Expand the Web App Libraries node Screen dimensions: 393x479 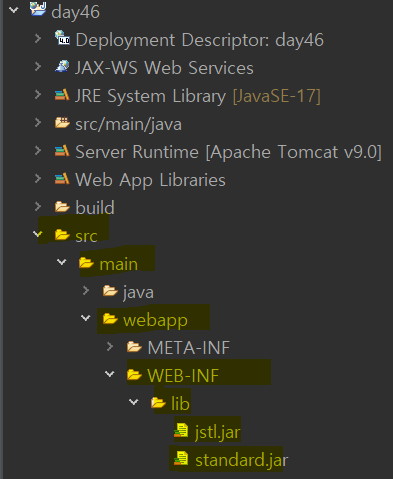point(38,178)
